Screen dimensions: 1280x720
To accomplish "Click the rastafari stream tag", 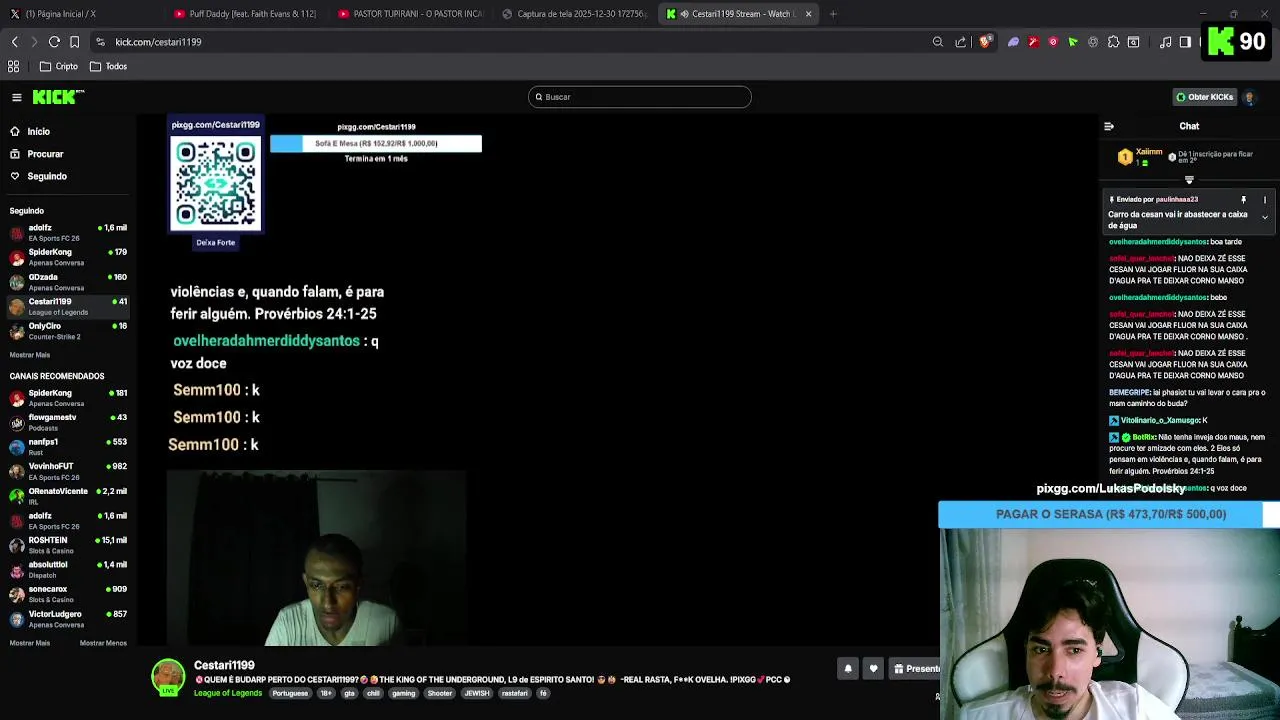I will [x=514, y=693].
